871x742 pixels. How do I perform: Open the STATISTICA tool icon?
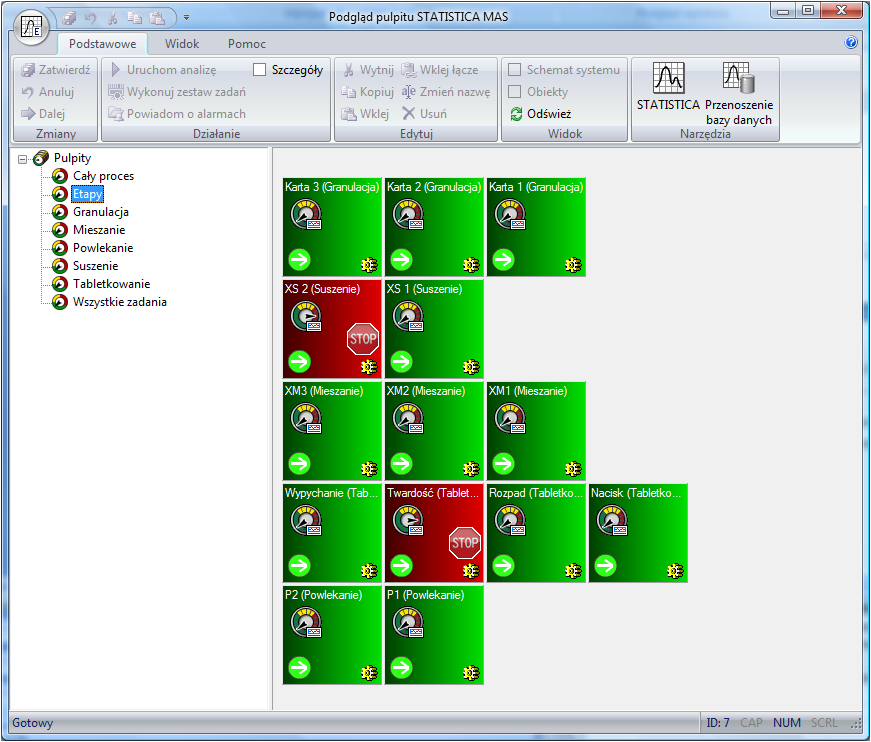[x=668, y=87]
